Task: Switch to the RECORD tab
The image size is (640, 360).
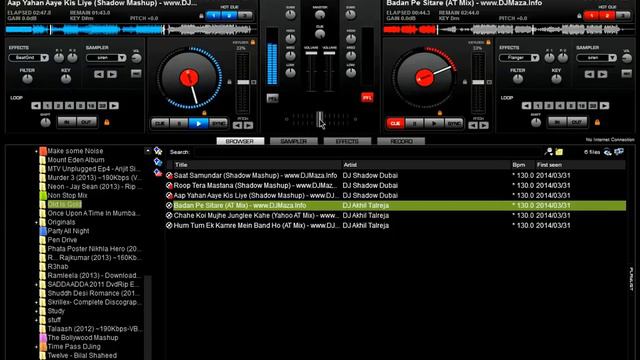Action: 401,141
